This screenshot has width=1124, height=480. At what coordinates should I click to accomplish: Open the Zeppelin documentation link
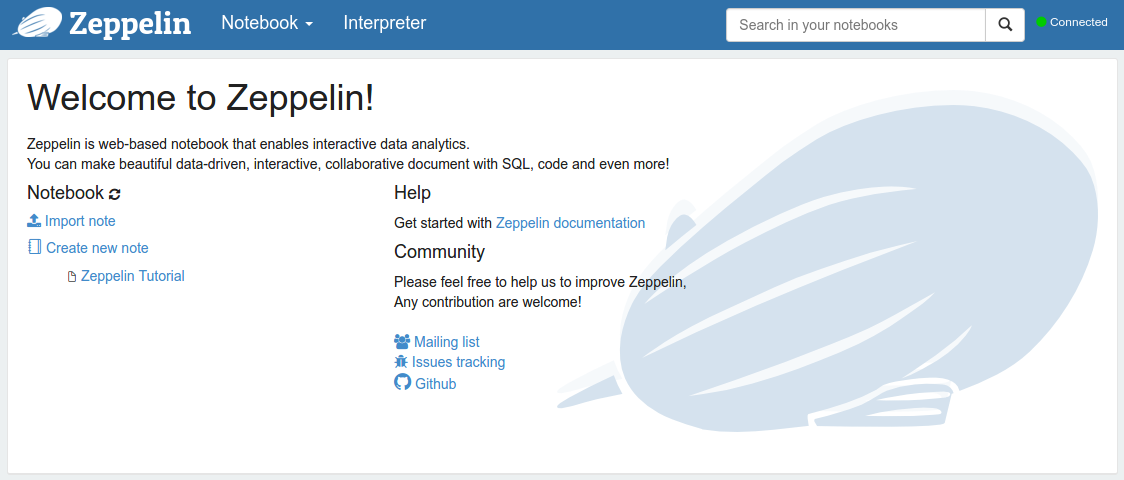pos(570,223)
